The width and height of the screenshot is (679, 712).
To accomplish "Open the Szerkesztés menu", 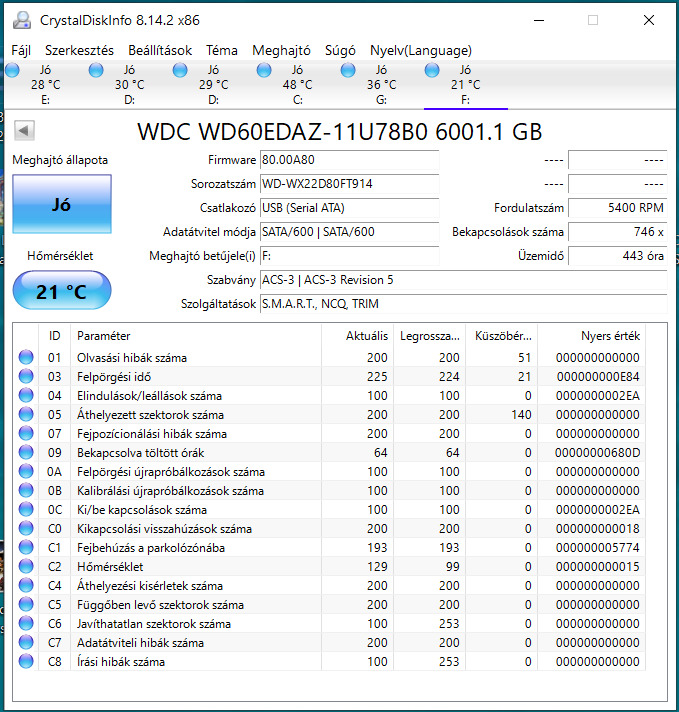I will click(79, 50).
